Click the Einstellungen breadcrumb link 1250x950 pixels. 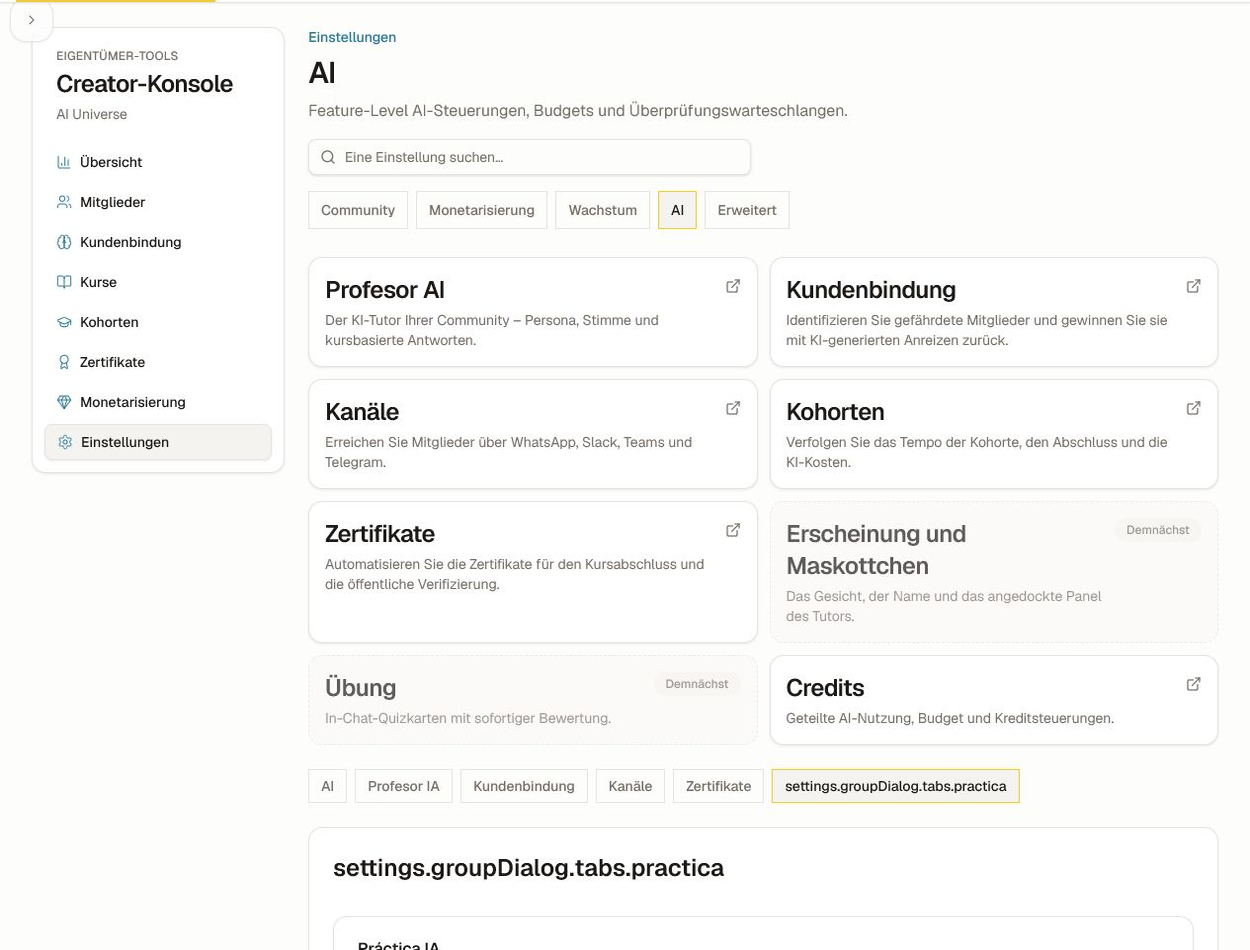352,37
